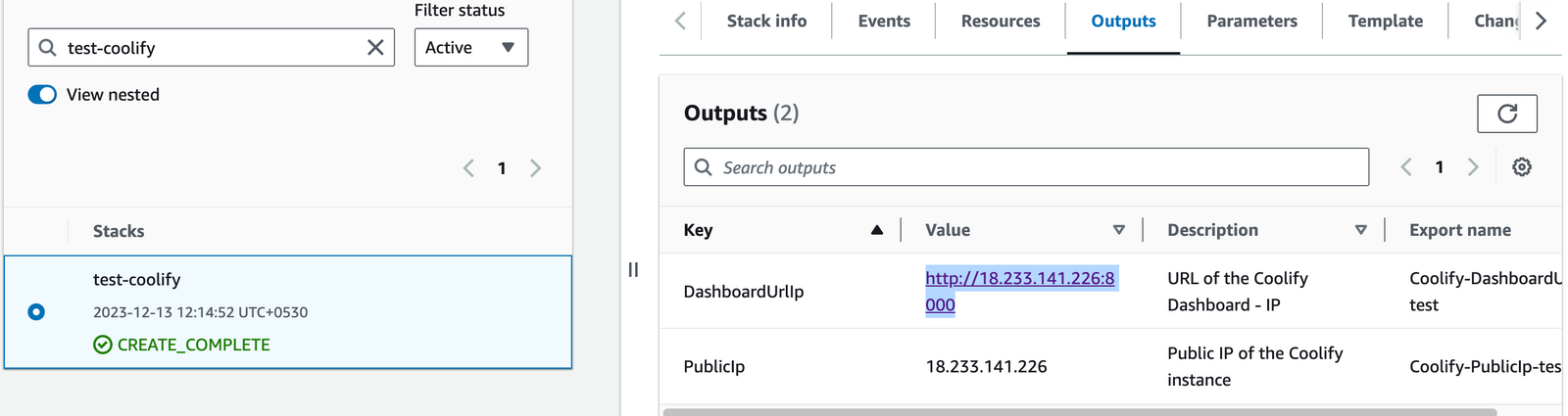The image size is (1568, 416).
Task: Click the CREATE_COMPLETE status check icon
Action: click(103, 345)
